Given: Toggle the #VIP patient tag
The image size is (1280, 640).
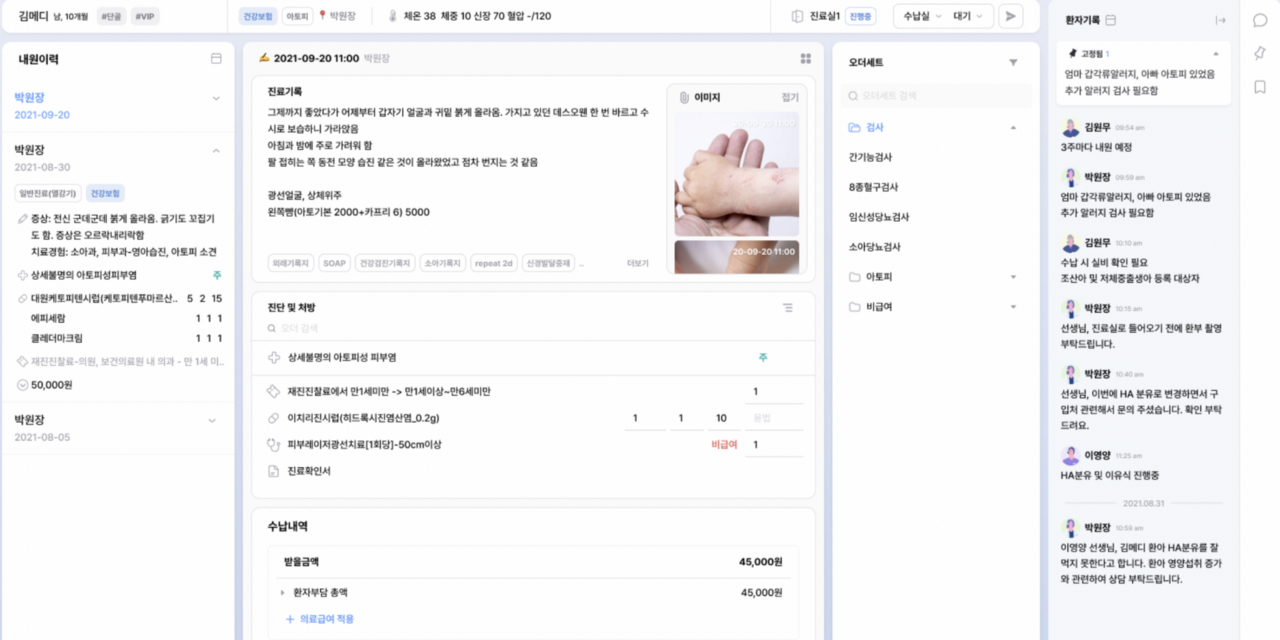Looking at the screenshot, I should 145,16.
